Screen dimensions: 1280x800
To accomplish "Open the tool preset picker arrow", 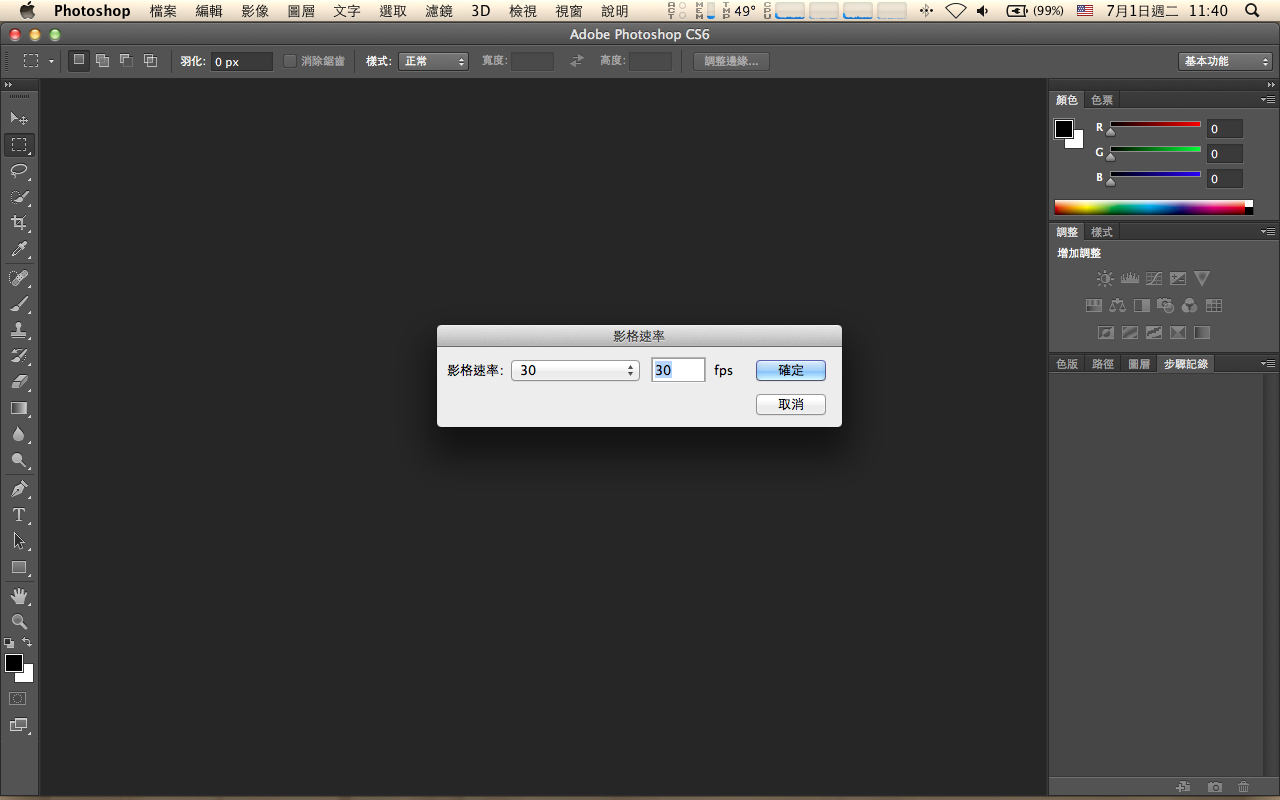I will click(x=51, y=61).
